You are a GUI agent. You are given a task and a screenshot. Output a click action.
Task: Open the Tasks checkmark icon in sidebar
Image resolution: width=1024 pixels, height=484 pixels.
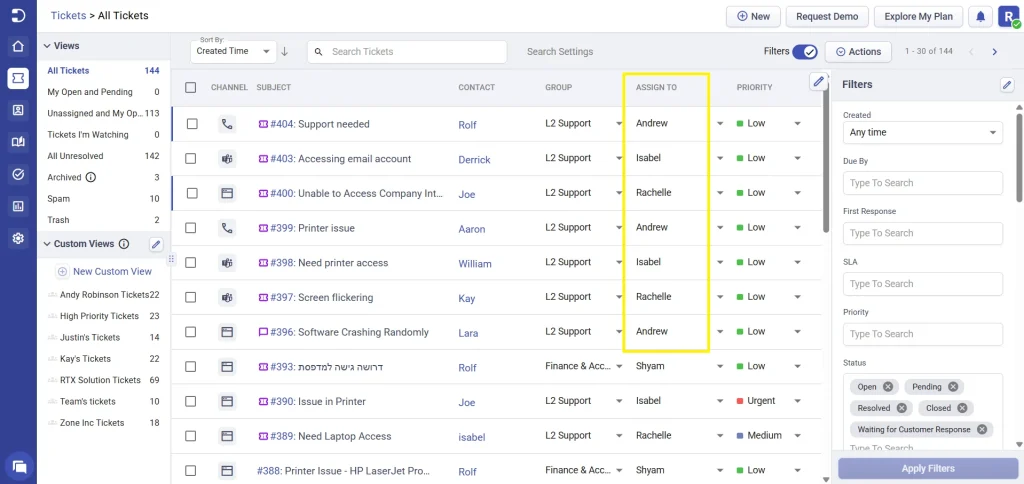pyautogui.click(x=18, y=174)
